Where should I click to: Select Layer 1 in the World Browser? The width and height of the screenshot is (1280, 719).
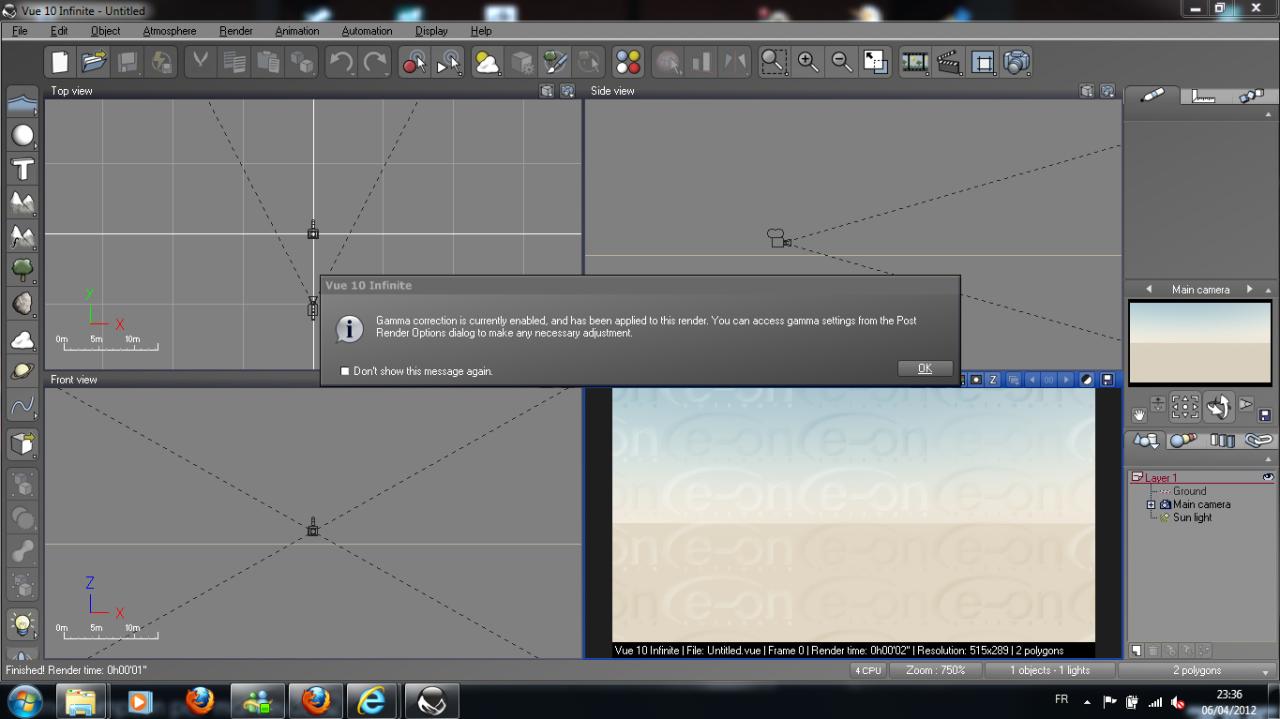1161,478
